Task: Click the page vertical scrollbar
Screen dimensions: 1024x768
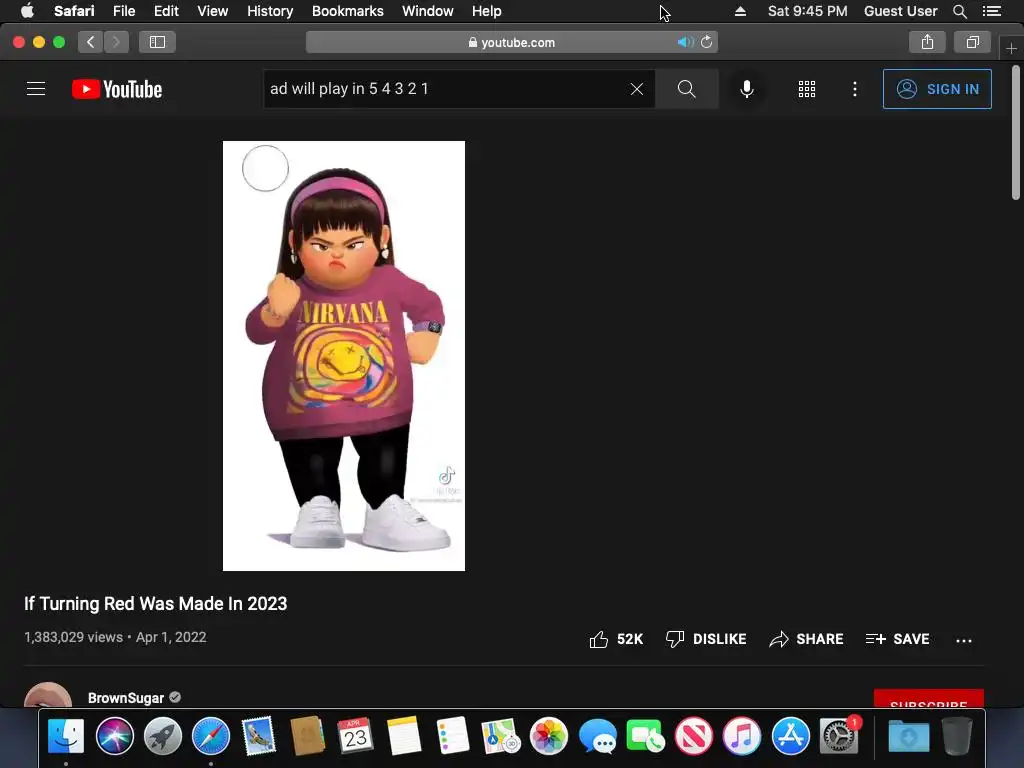Action: (1016, 133)
